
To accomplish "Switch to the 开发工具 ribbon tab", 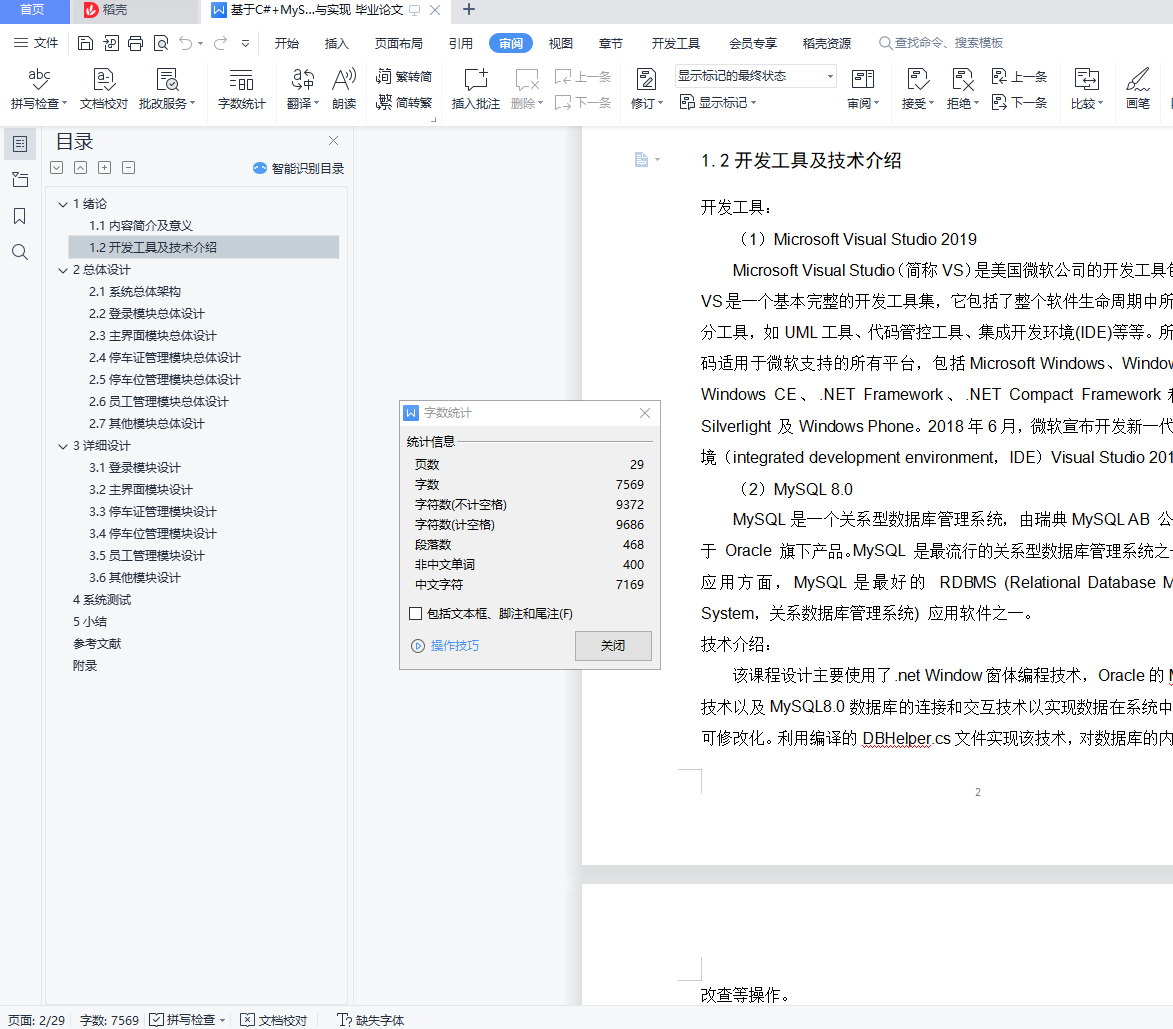I will [676, 43].
